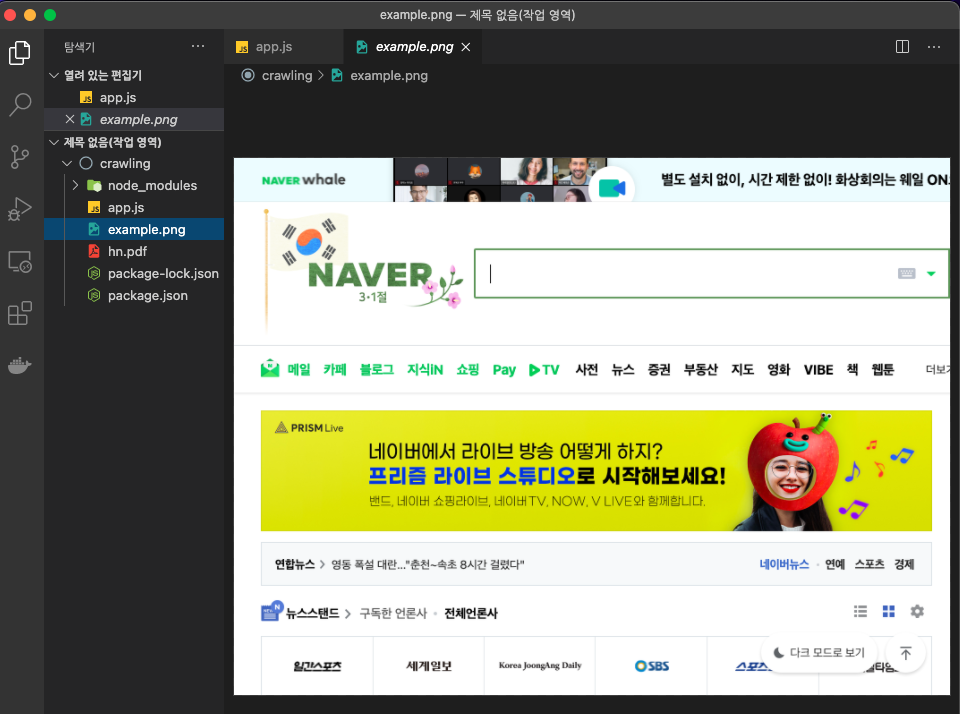Click the Naver whale banner logo
The height and width of the screenshot is (714, 960).
click(303, 180)
